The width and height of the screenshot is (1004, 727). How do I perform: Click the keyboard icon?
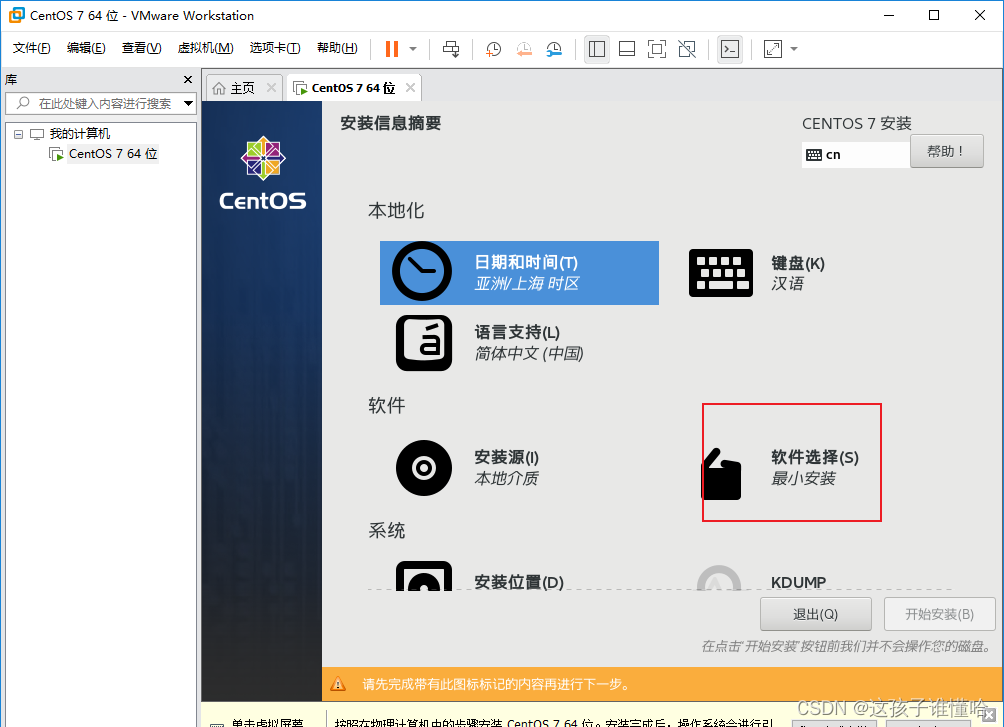pyautogui.click(x=720, y=273)
